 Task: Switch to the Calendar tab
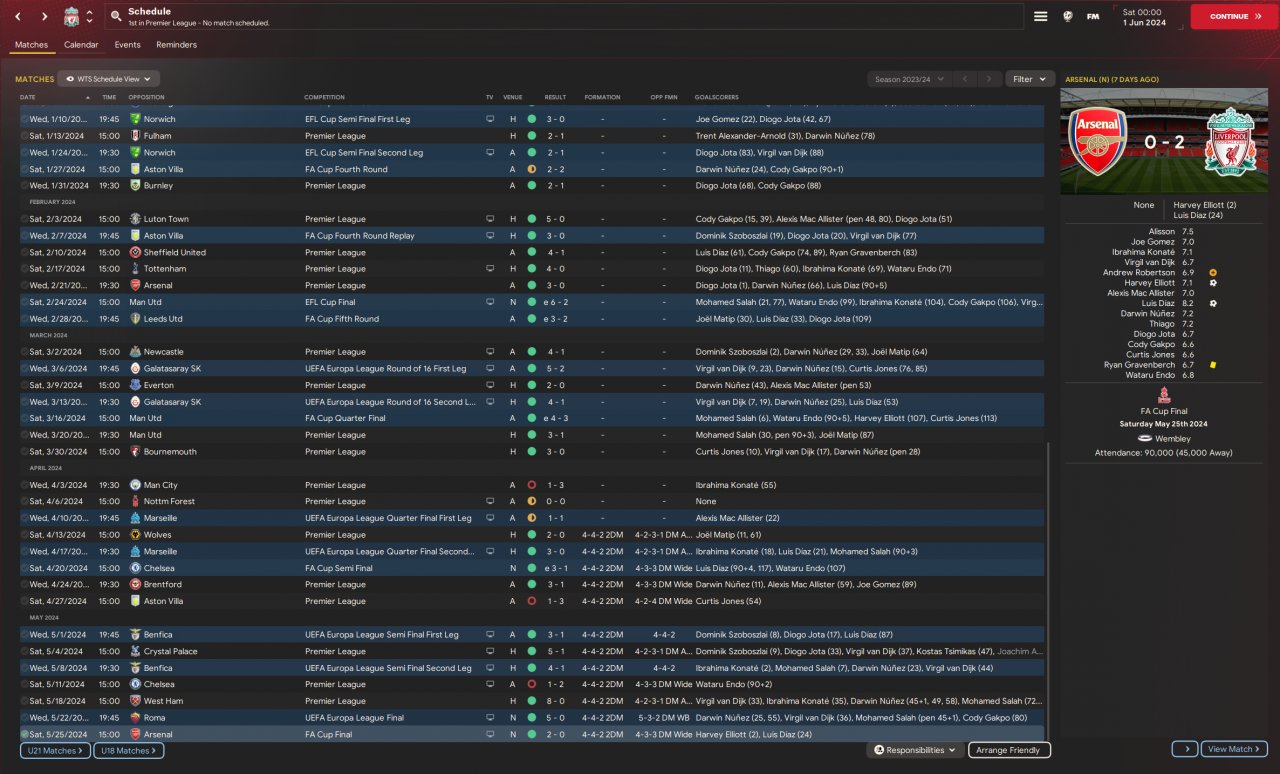81,45
